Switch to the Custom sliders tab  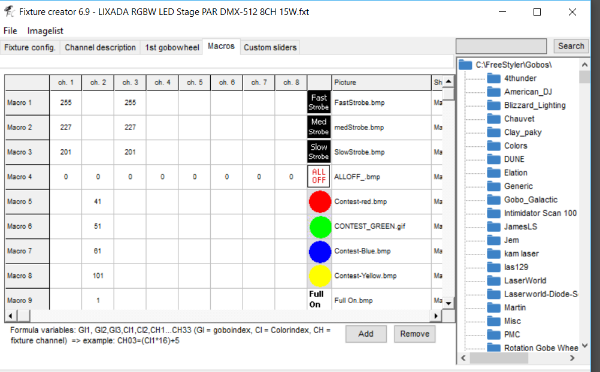pos(270,47)
